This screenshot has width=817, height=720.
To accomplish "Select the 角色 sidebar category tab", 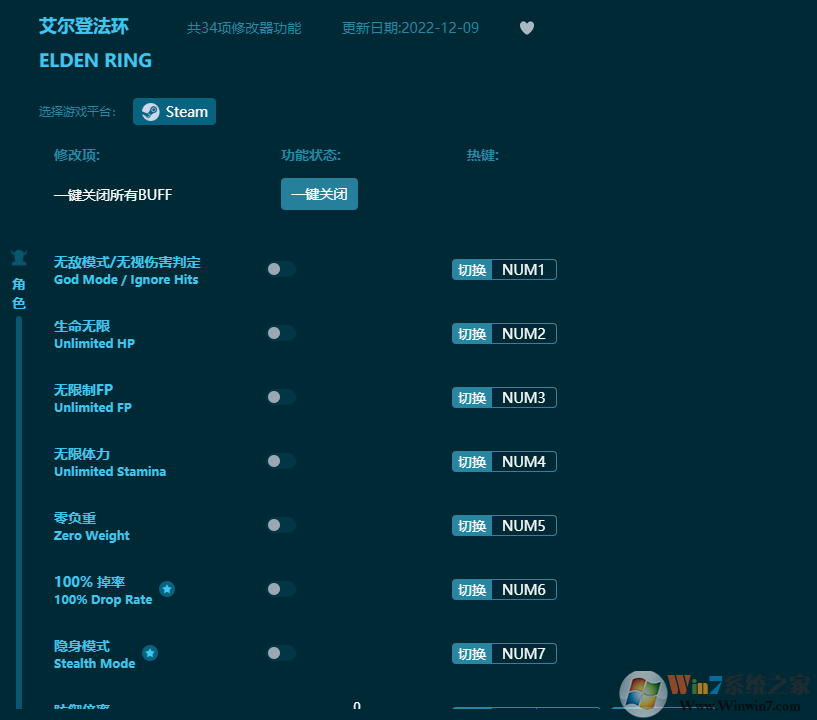I will [19, 294].
